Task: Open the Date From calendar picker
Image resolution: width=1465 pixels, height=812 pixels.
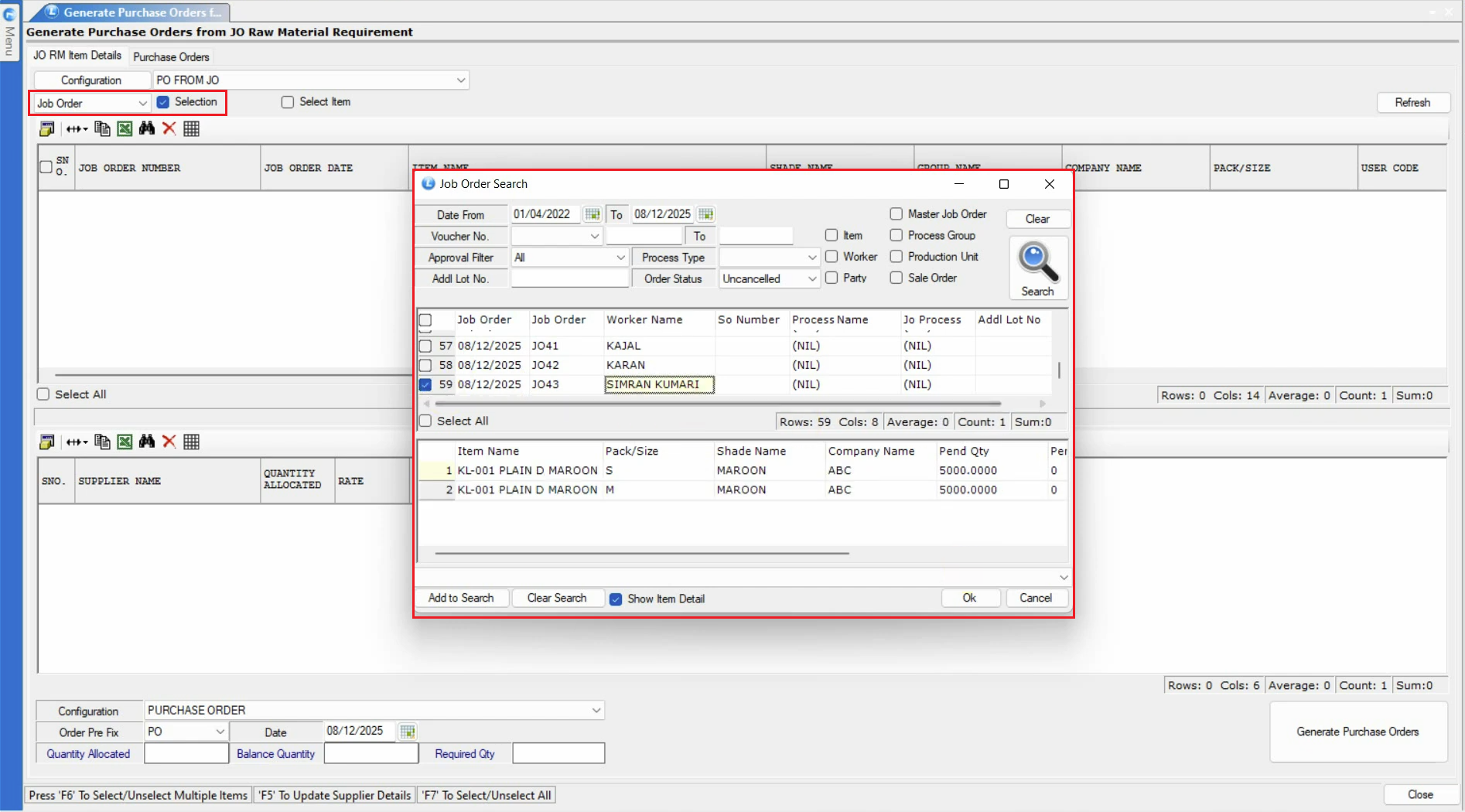Action: pos(592,214)
